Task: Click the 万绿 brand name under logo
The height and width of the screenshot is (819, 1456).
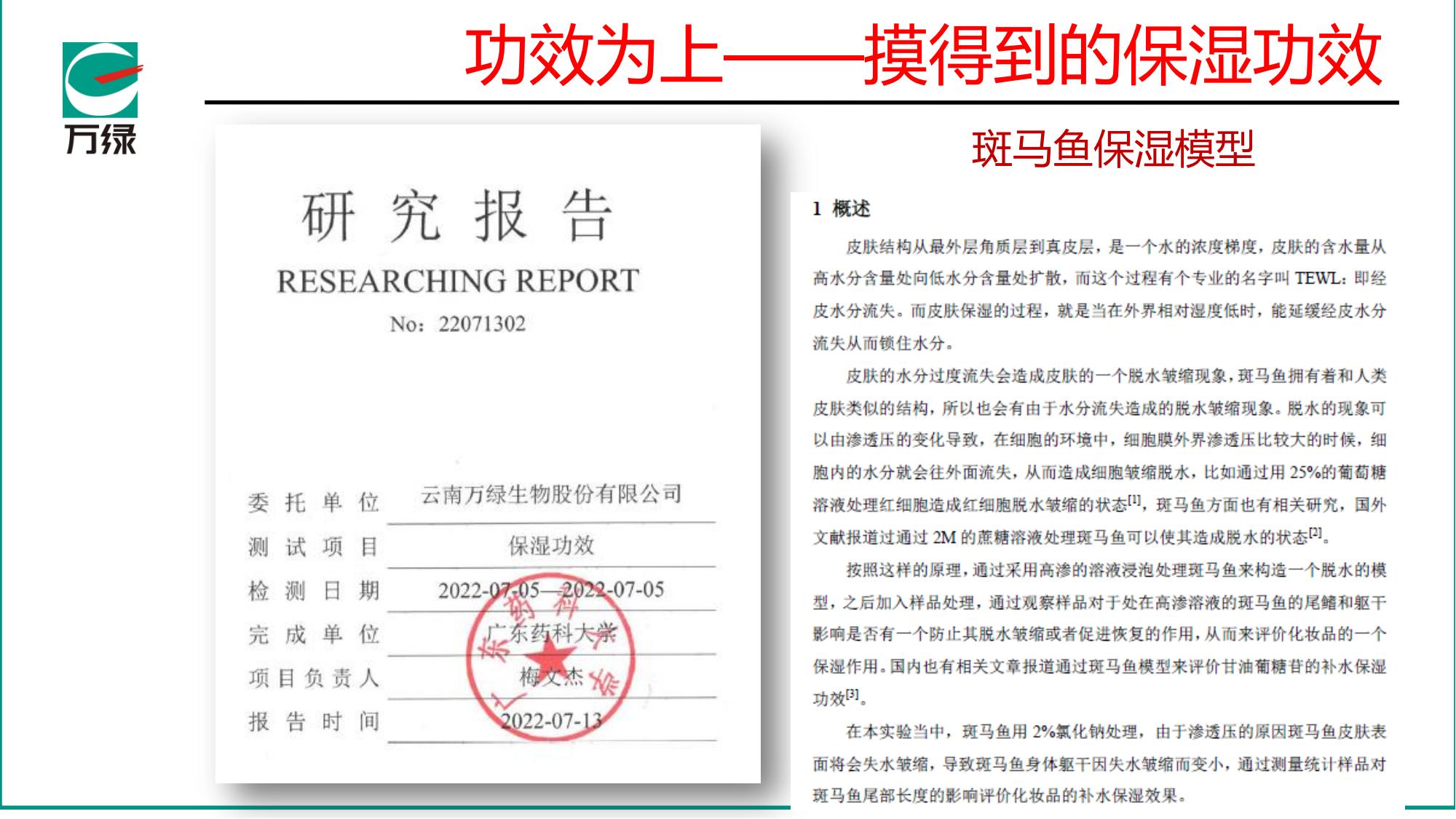Action: [x=100, y=139]
